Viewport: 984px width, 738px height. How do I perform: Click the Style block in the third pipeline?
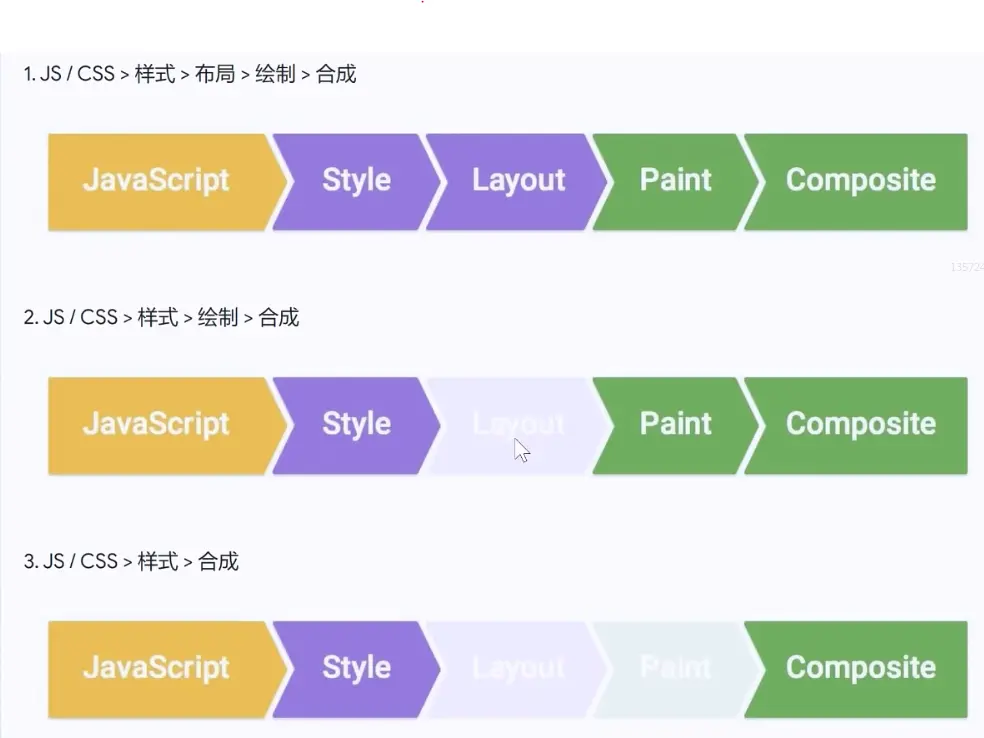(x=356, y=669)
